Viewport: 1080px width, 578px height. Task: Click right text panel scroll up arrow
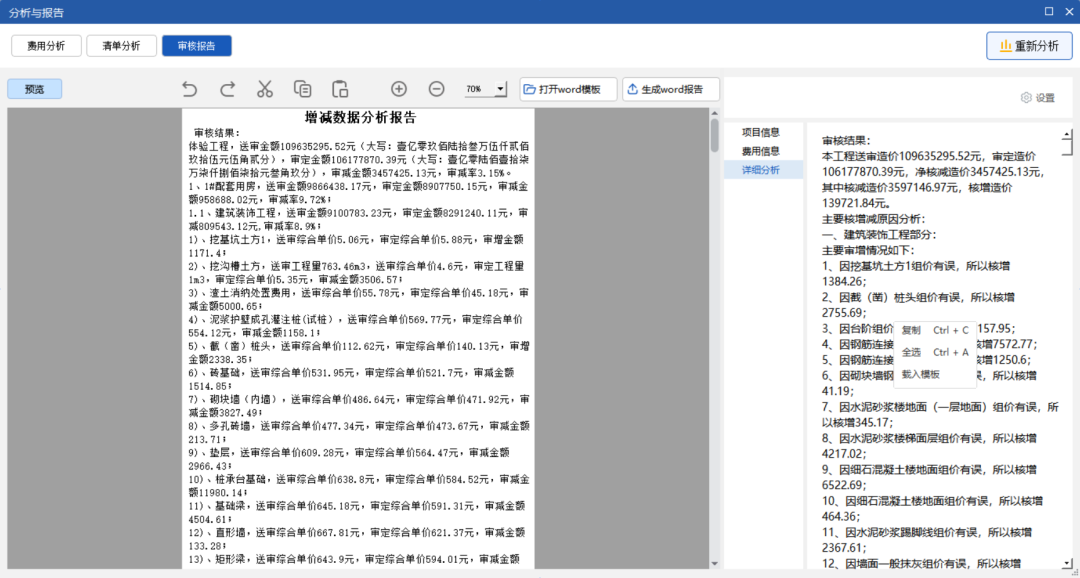[1067, 134]
